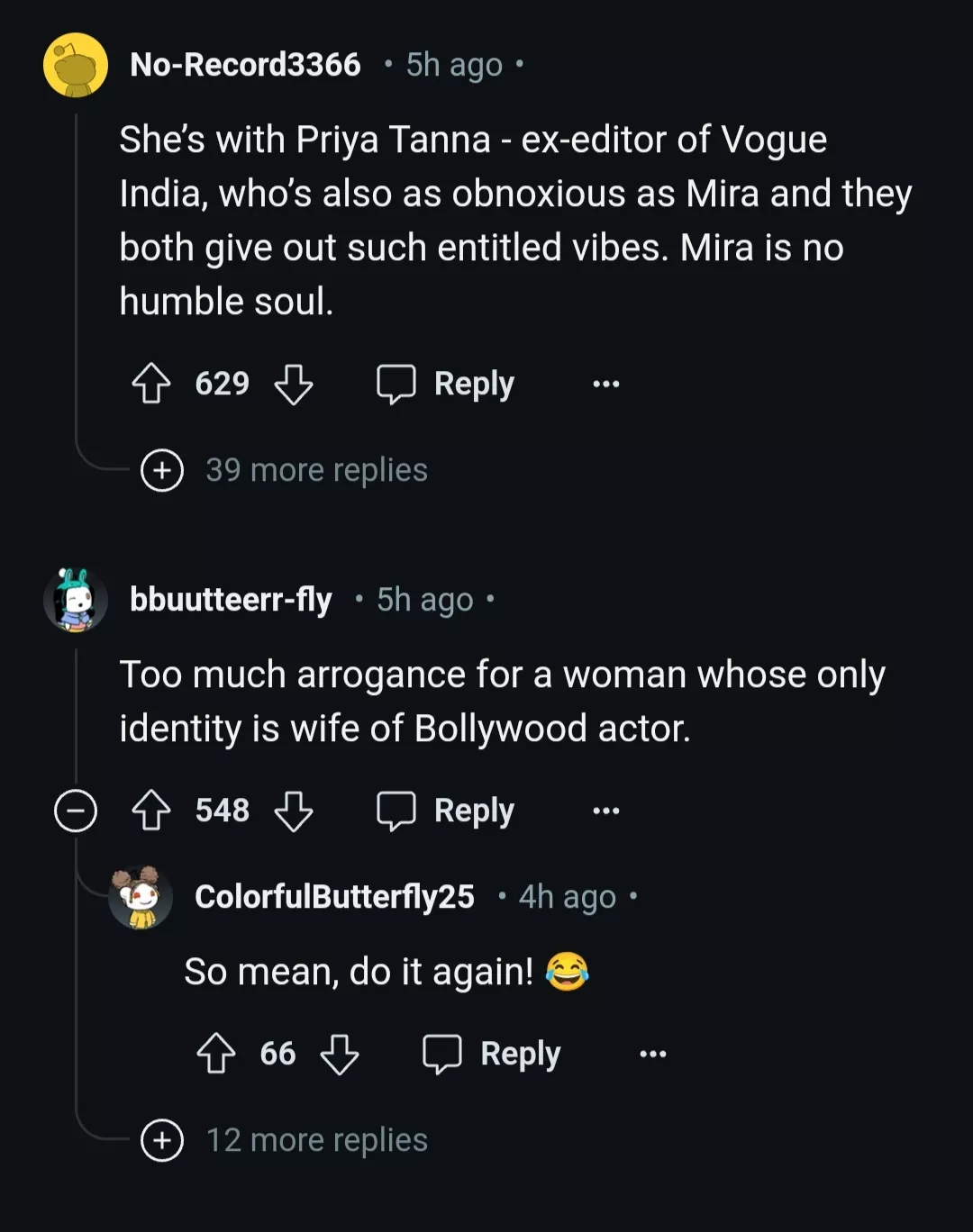
Task: Downvote No-Record3366's comment
Action: [x=294, y=384]
